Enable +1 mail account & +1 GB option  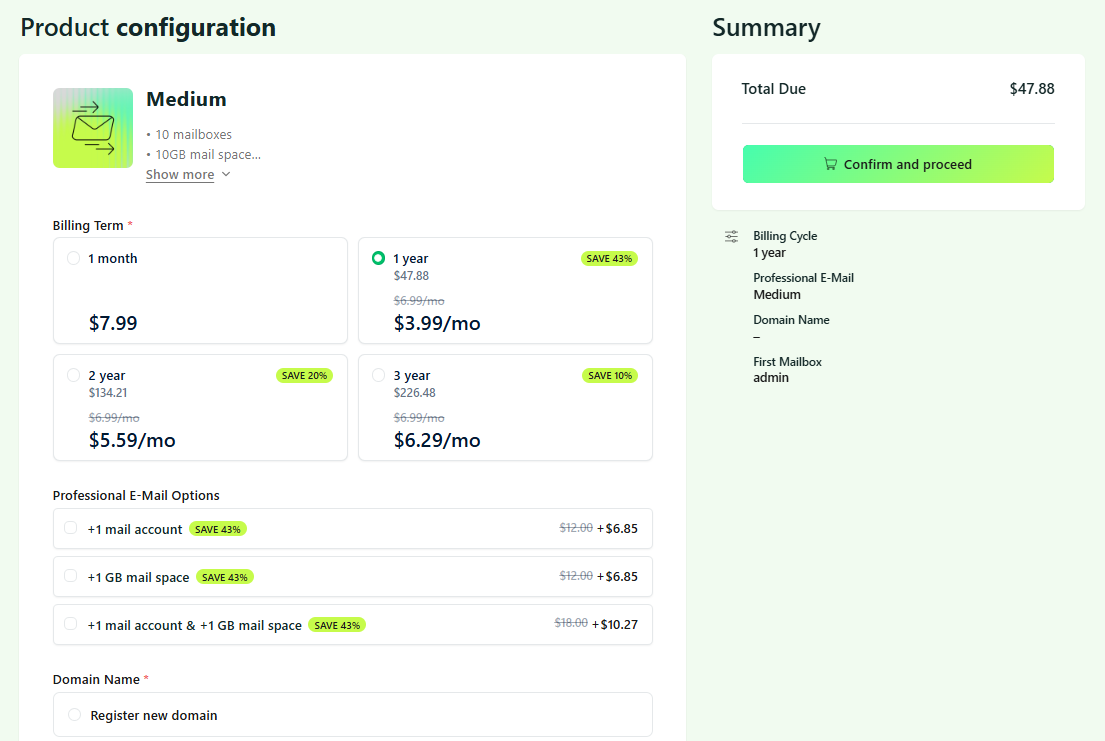(x=70, y=624)
